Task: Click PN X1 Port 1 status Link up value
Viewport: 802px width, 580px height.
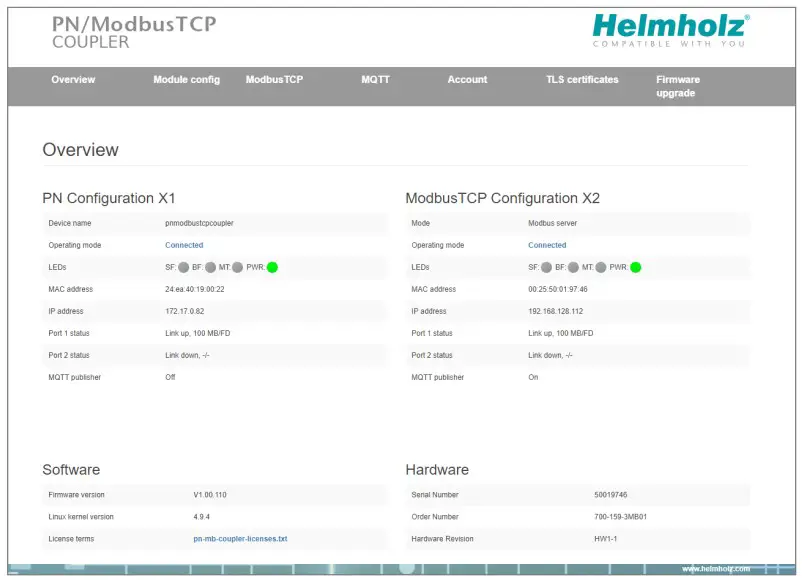Action: point(197,333)
